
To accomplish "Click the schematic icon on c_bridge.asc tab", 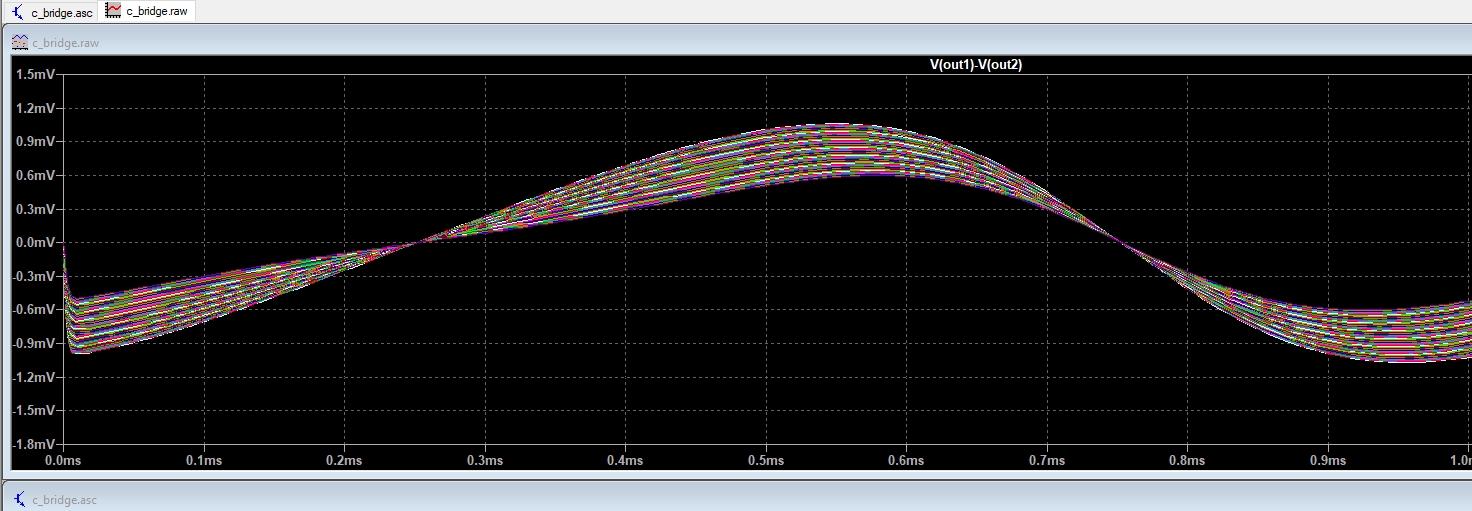I will tap(19, 12).
